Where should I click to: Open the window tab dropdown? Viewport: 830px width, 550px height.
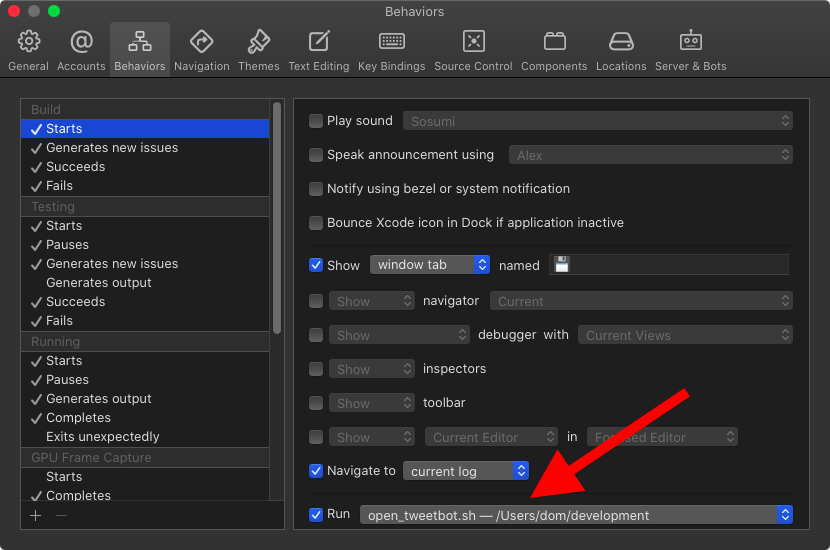[x=430, y=265]
